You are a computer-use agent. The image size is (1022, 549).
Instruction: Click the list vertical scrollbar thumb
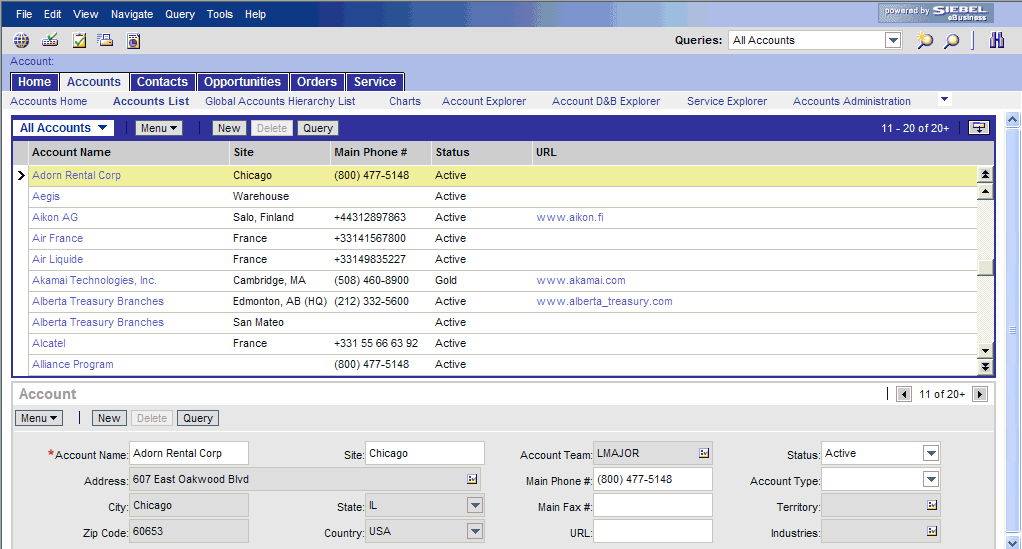point(986,267)
